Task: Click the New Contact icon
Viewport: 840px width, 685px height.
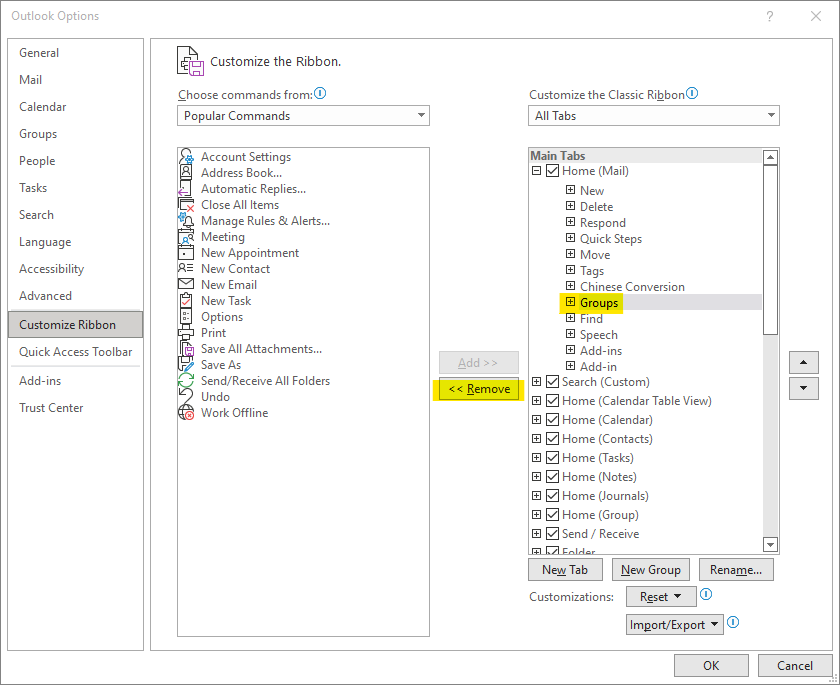Action: 186,268
